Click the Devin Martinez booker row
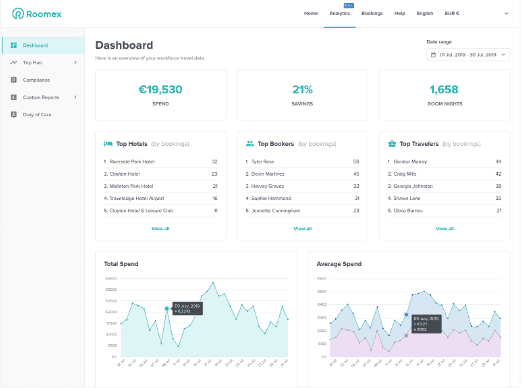Screen dimensions: 522x388 302,174
